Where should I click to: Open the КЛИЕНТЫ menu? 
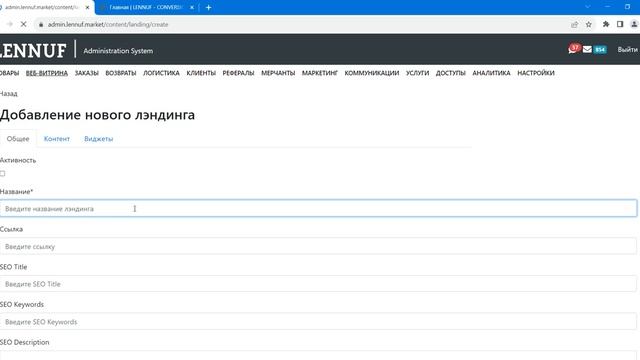[201, 73]
